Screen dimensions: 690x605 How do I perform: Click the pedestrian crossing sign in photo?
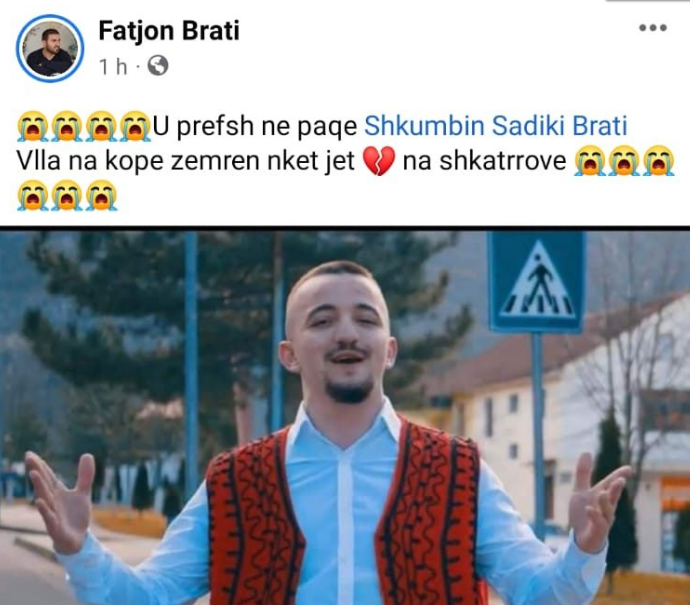pos(537,283)
